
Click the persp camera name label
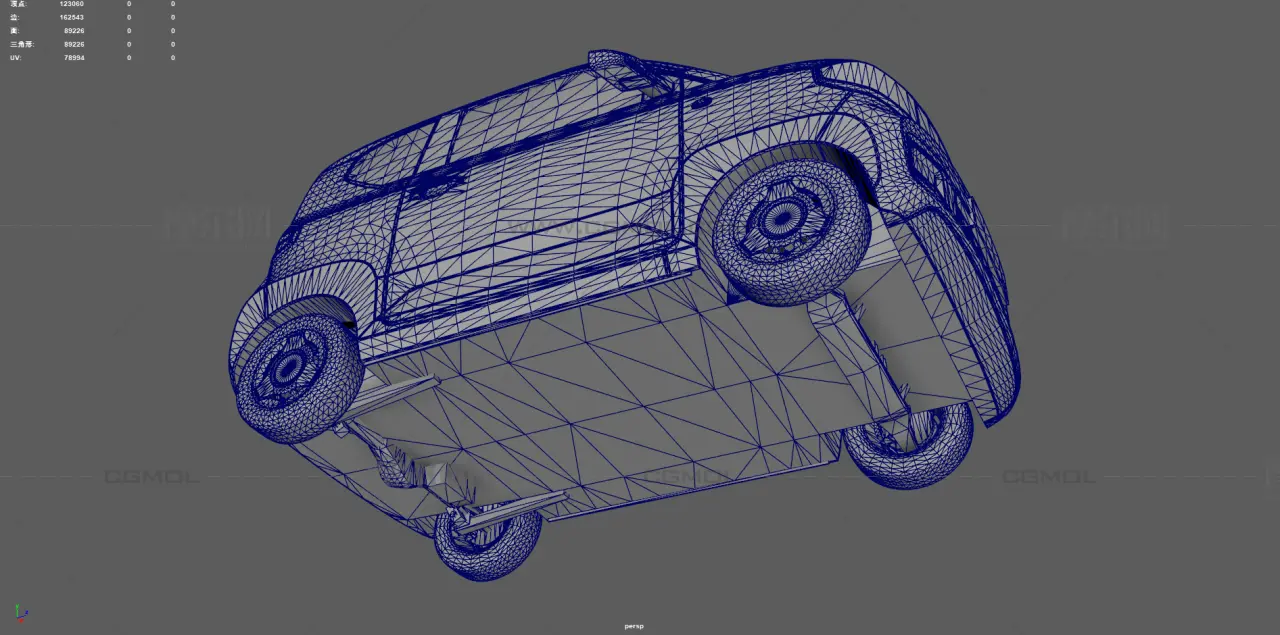634,626
